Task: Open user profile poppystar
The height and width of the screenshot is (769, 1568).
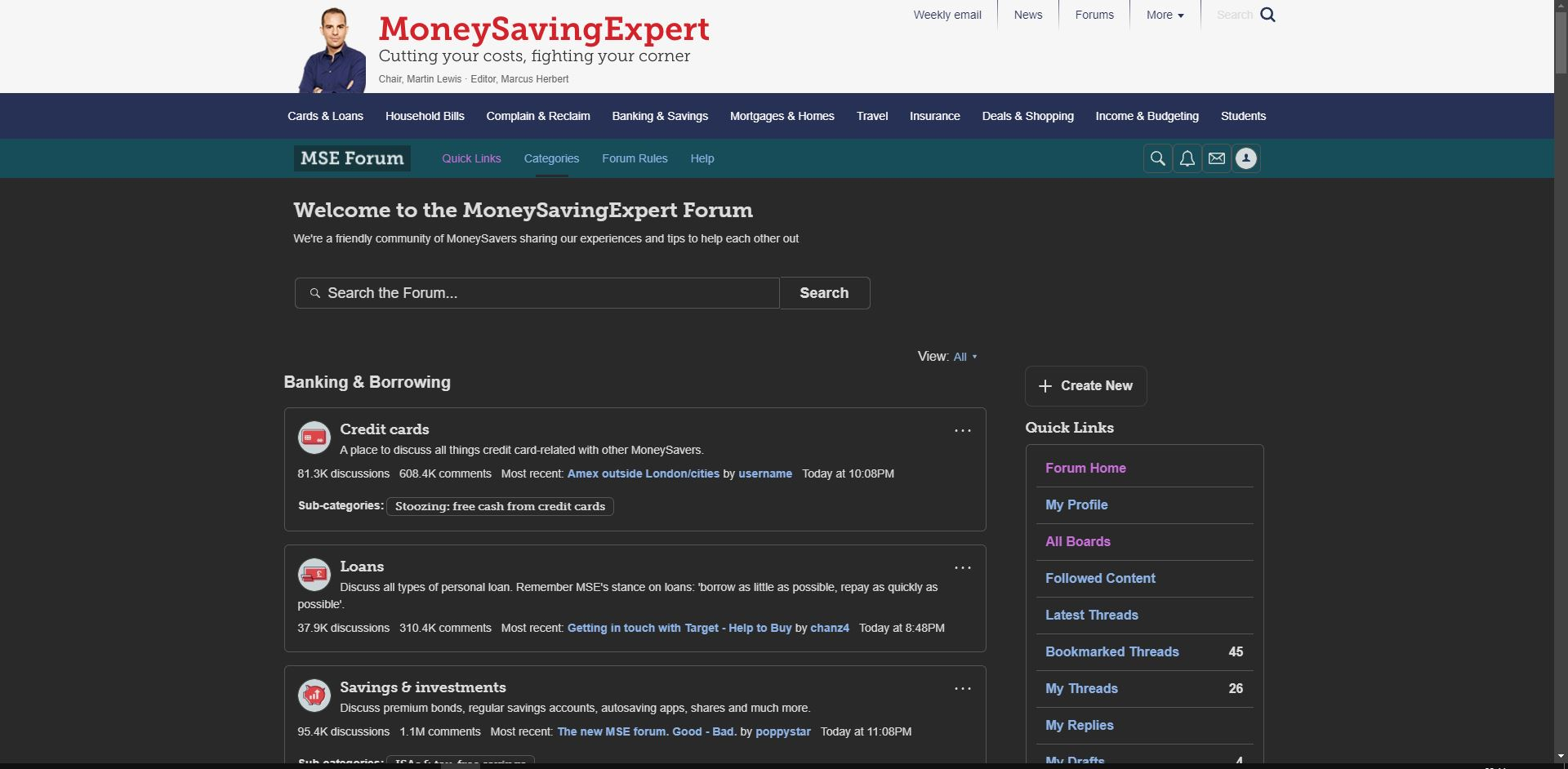Action: click(783, 731)
